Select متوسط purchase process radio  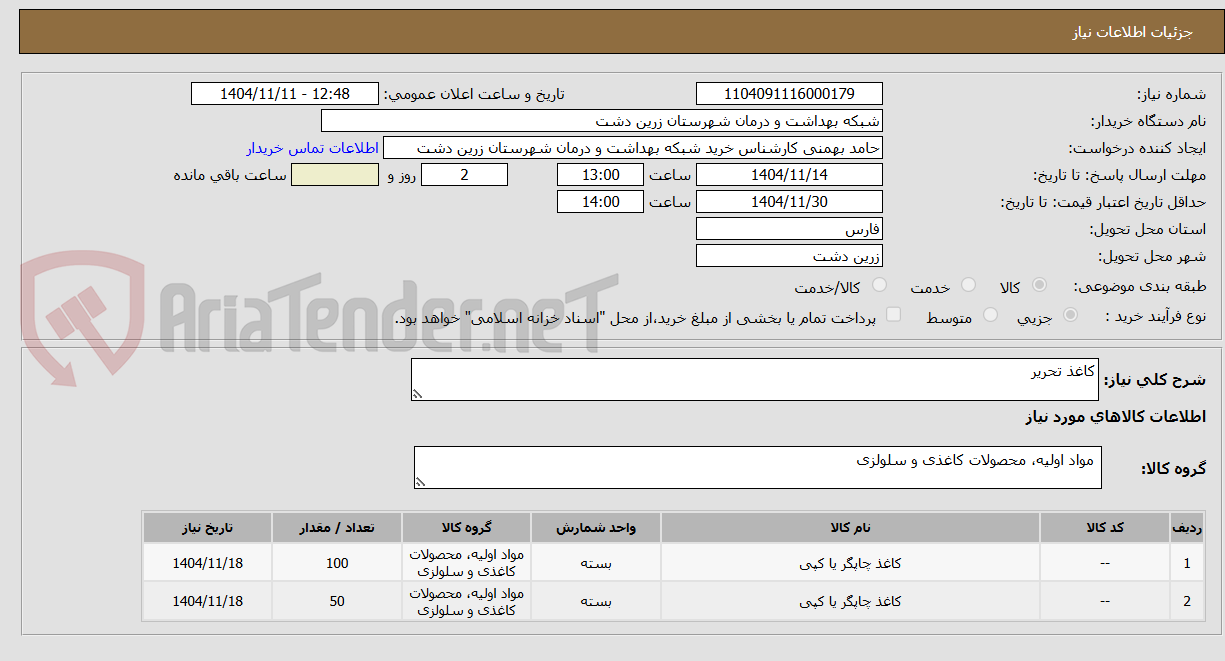pyautogui.click(x=991, y=315)
